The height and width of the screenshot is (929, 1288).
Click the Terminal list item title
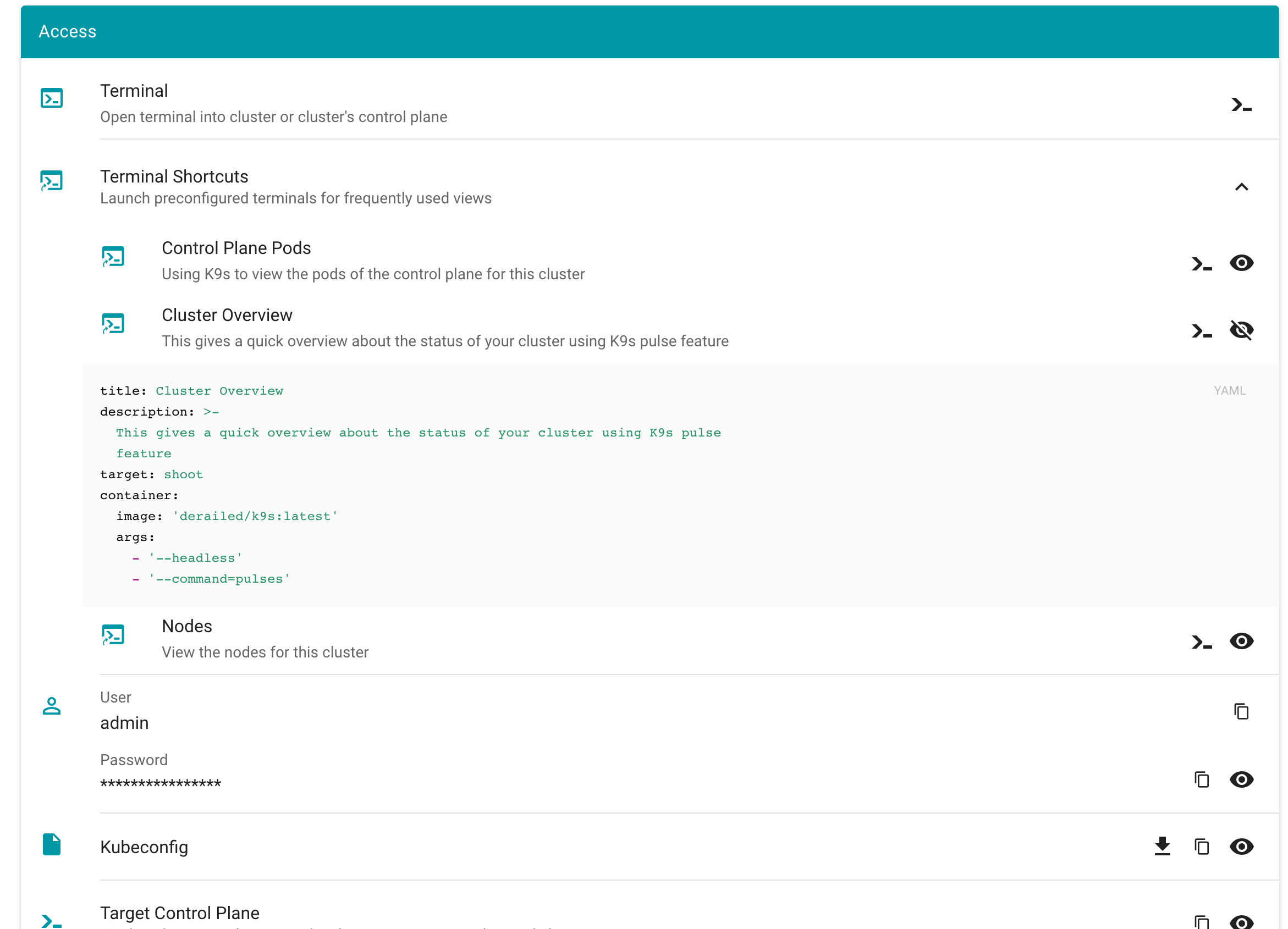[134, 91]
